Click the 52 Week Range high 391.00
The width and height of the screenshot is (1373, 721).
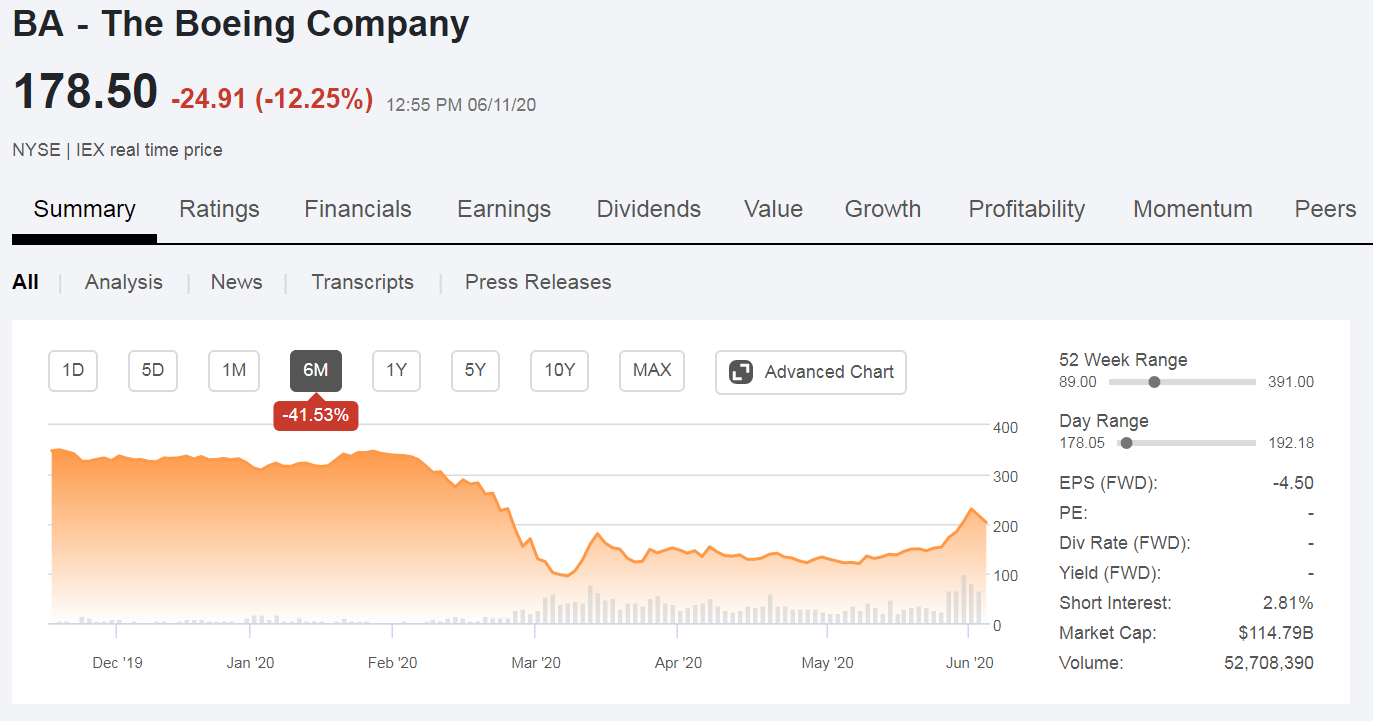click(1291, 382)
